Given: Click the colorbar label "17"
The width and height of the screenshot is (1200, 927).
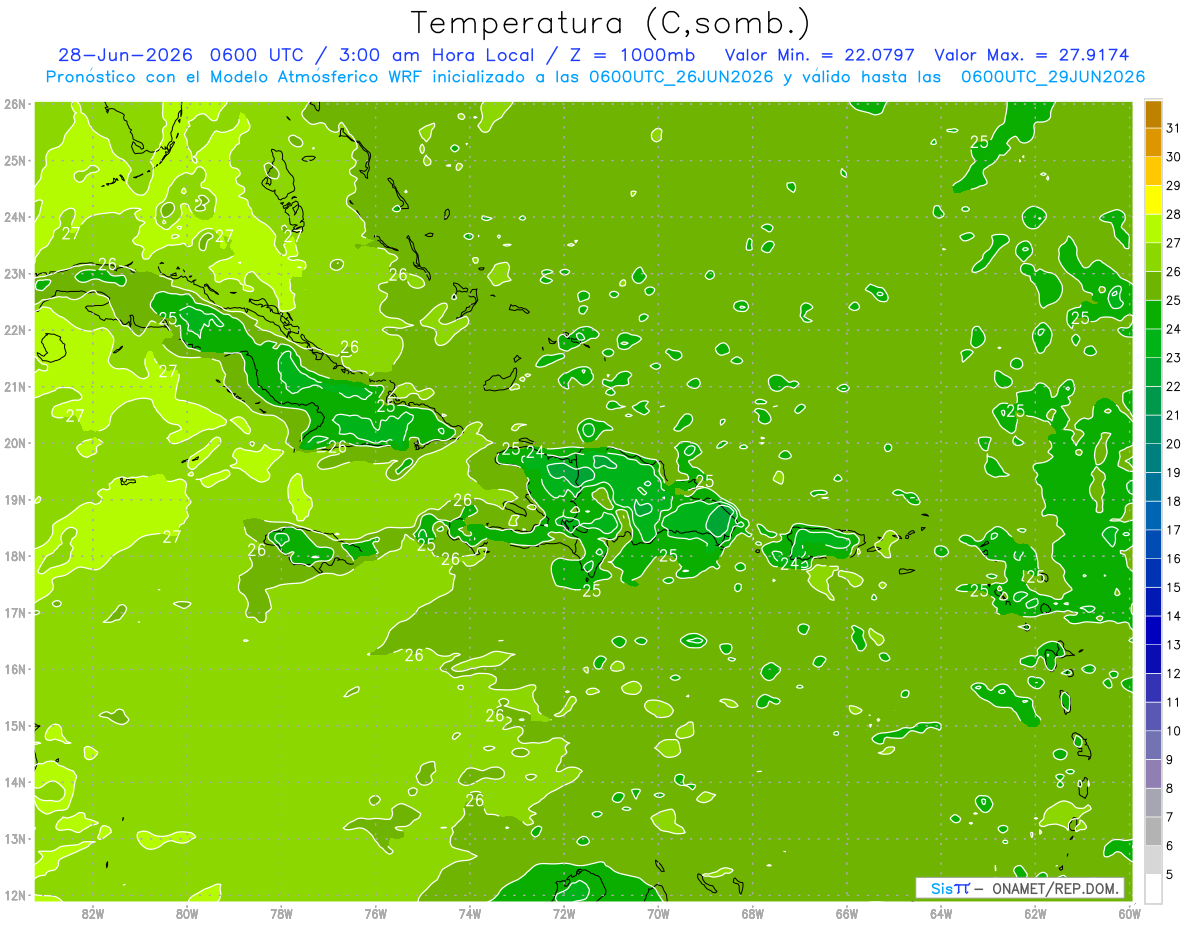Looking at the screenshot, I should tap(1173, 530).
